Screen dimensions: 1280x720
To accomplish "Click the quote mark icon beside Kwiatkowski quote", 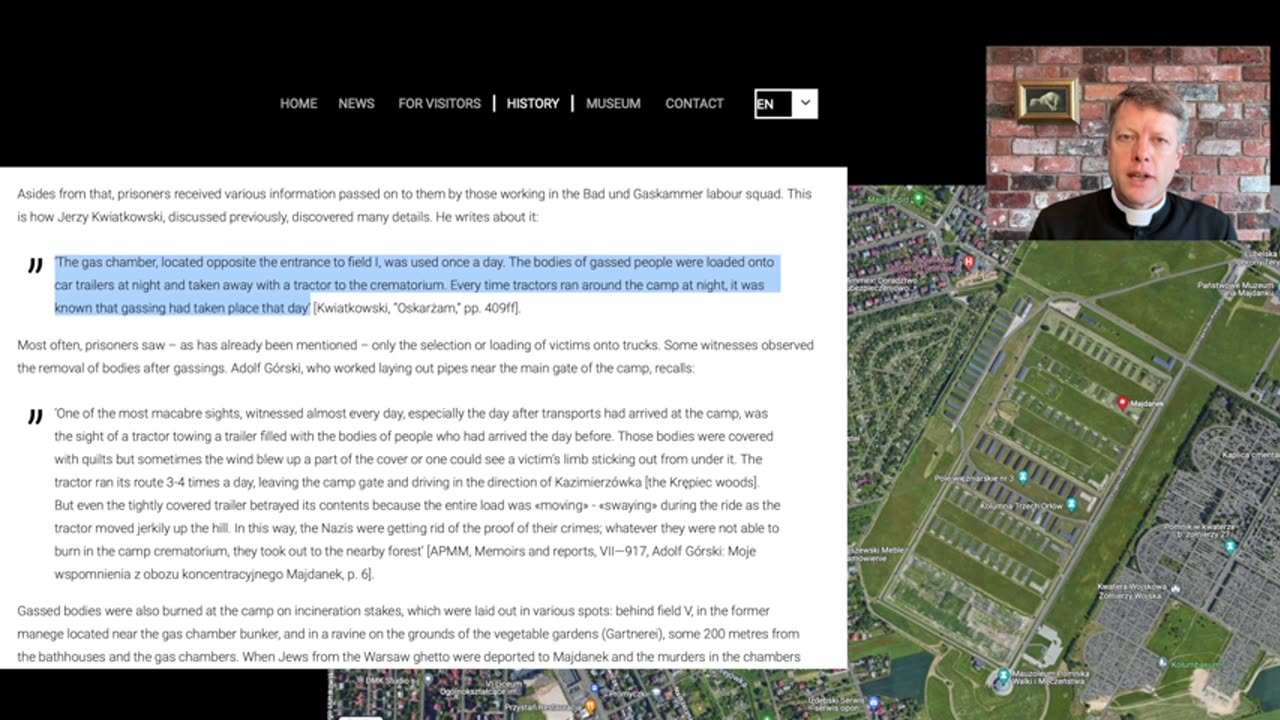I will (x=35, y=265).
